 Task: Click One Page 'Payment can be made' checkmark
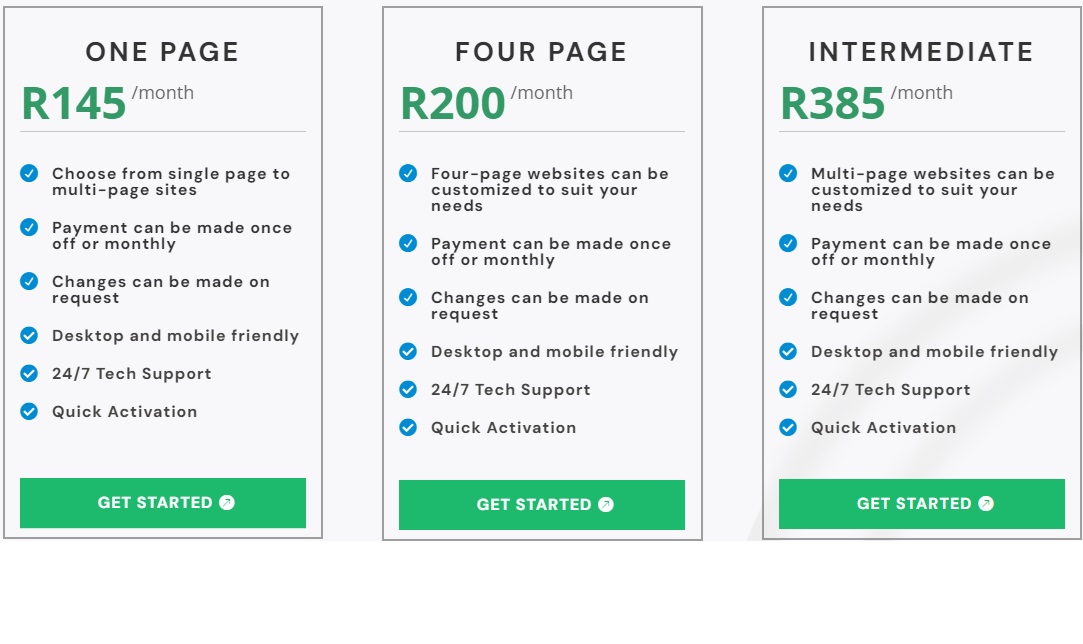[29, 227]
